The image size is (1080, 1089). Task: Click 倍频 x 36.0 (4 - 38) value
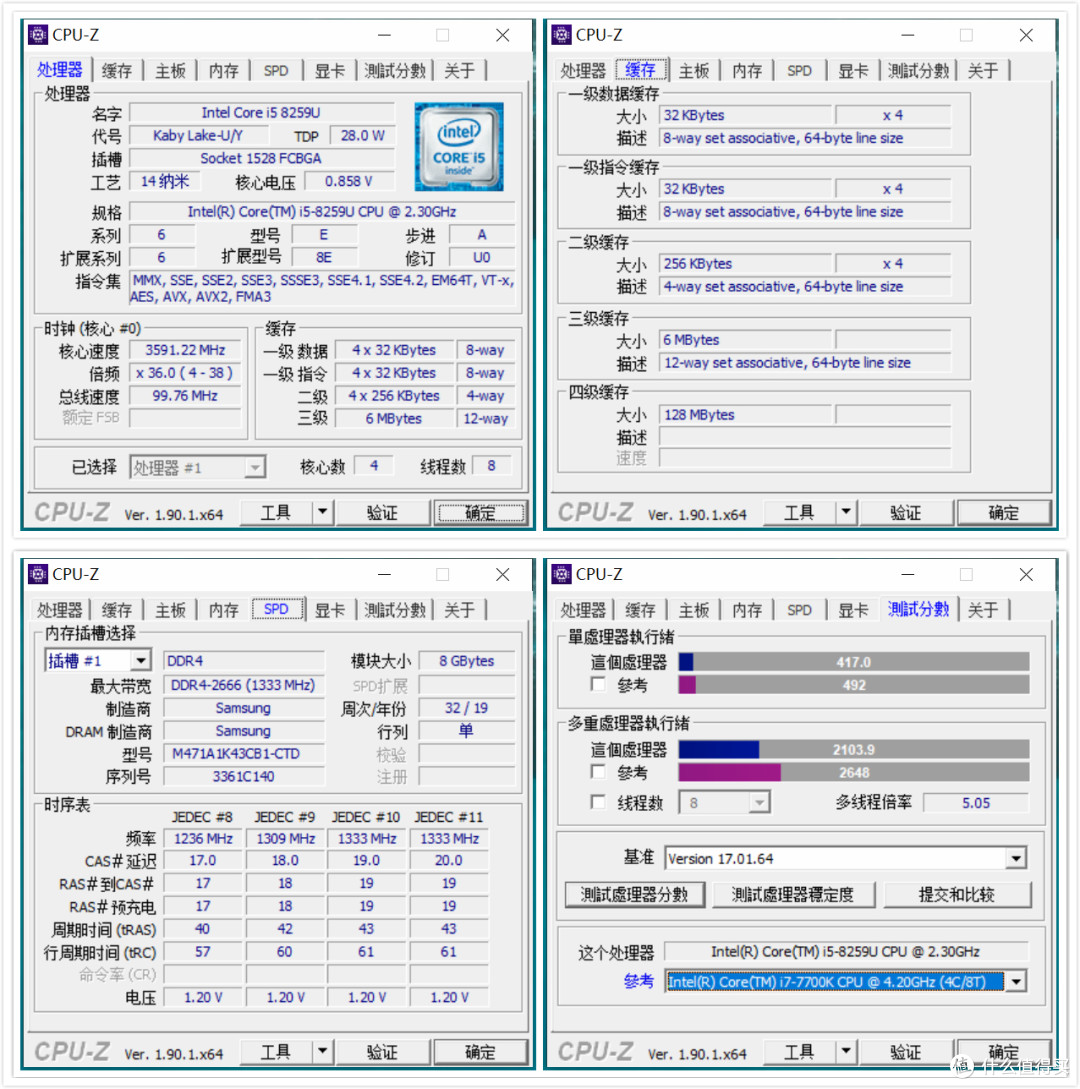click(x=185, y=372)
